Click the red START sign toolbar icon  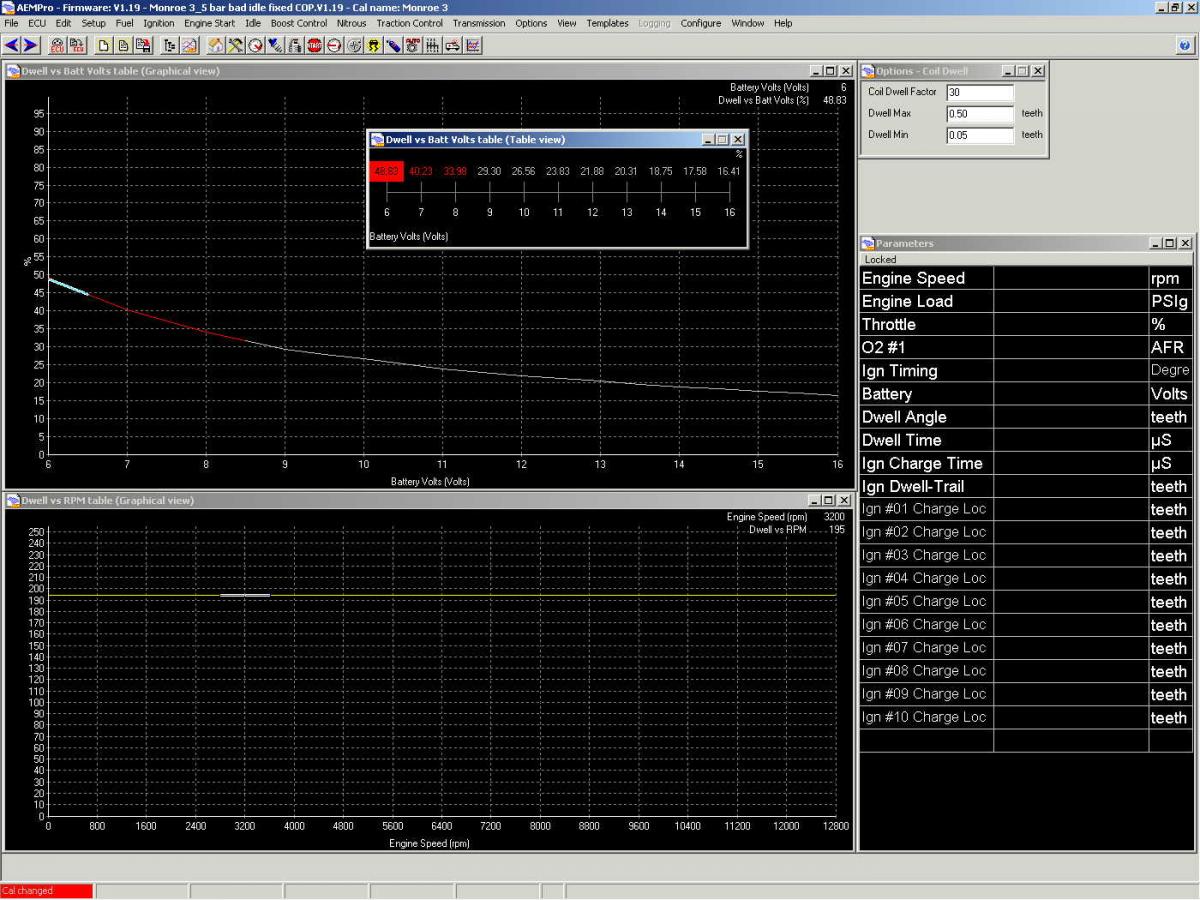[315, 45]
